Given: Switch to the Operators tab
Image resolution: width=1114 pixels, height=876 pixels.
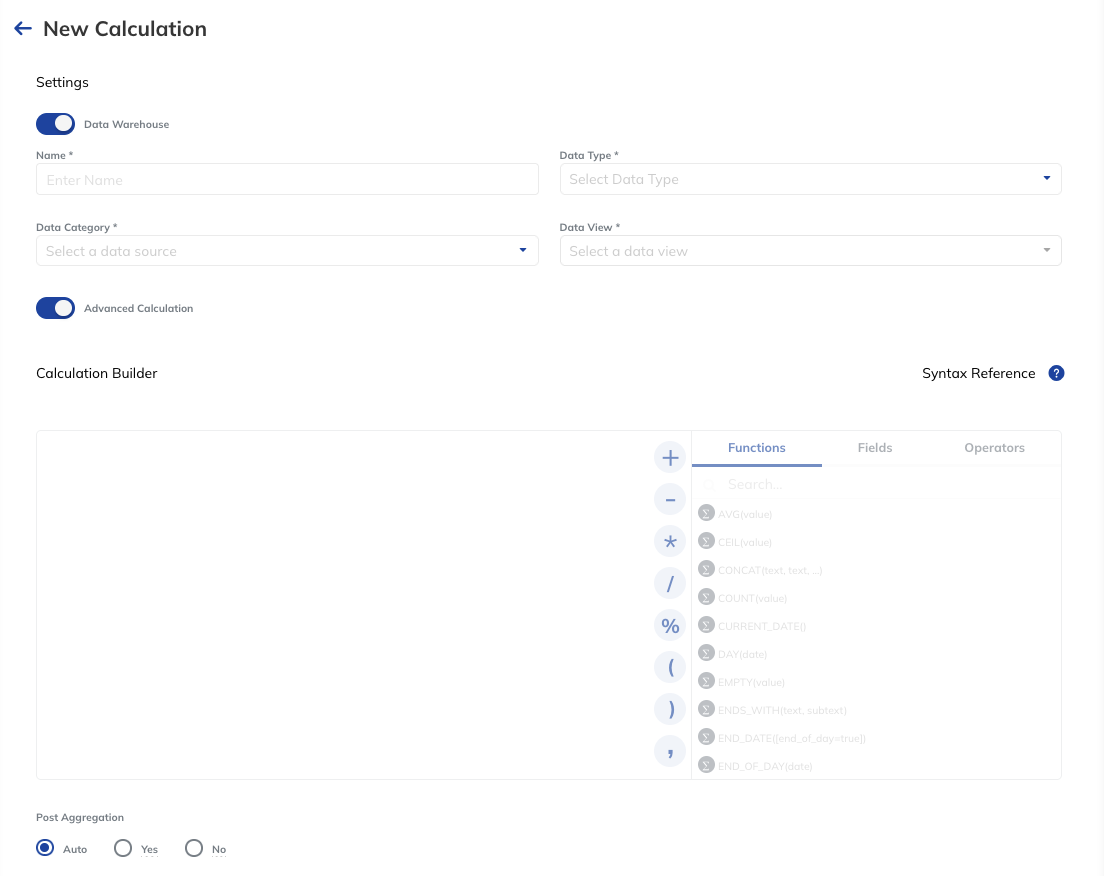Looking at the screenshot, I should 994,447.
